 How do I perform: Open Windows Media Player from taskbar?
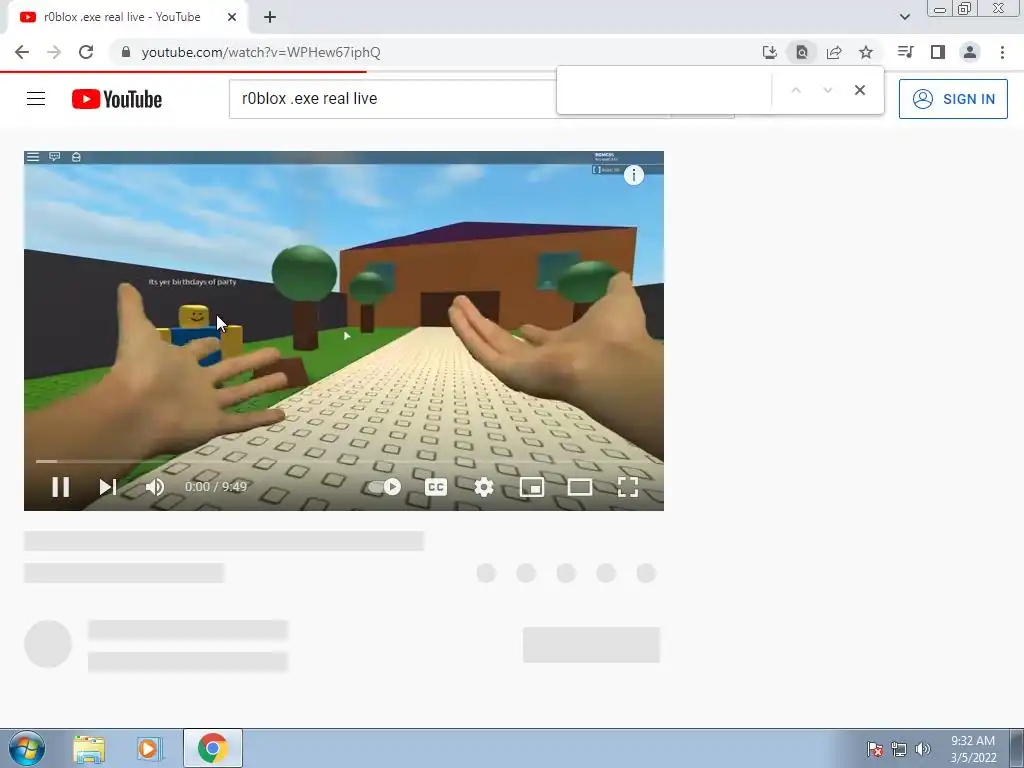[x=149, y=749]
